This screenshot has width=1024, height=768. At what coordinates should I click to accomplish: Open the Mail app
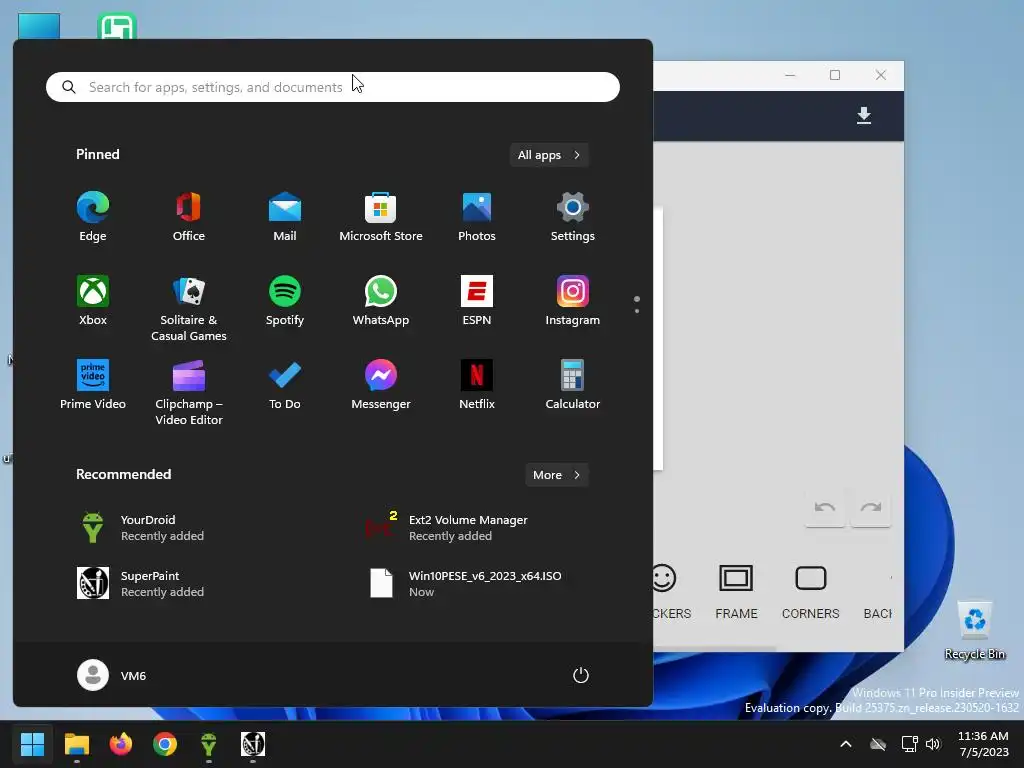[x=285, y=217]
